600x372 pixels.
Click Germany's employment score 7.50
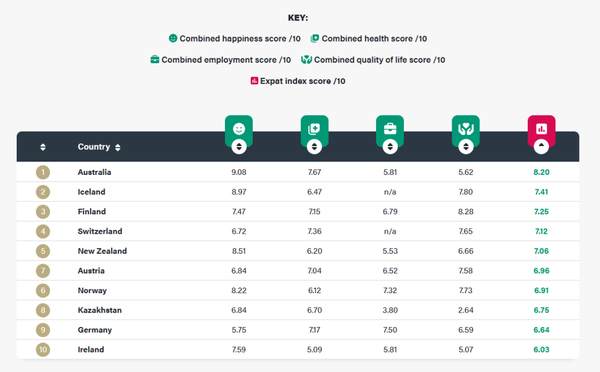[390, 330]
